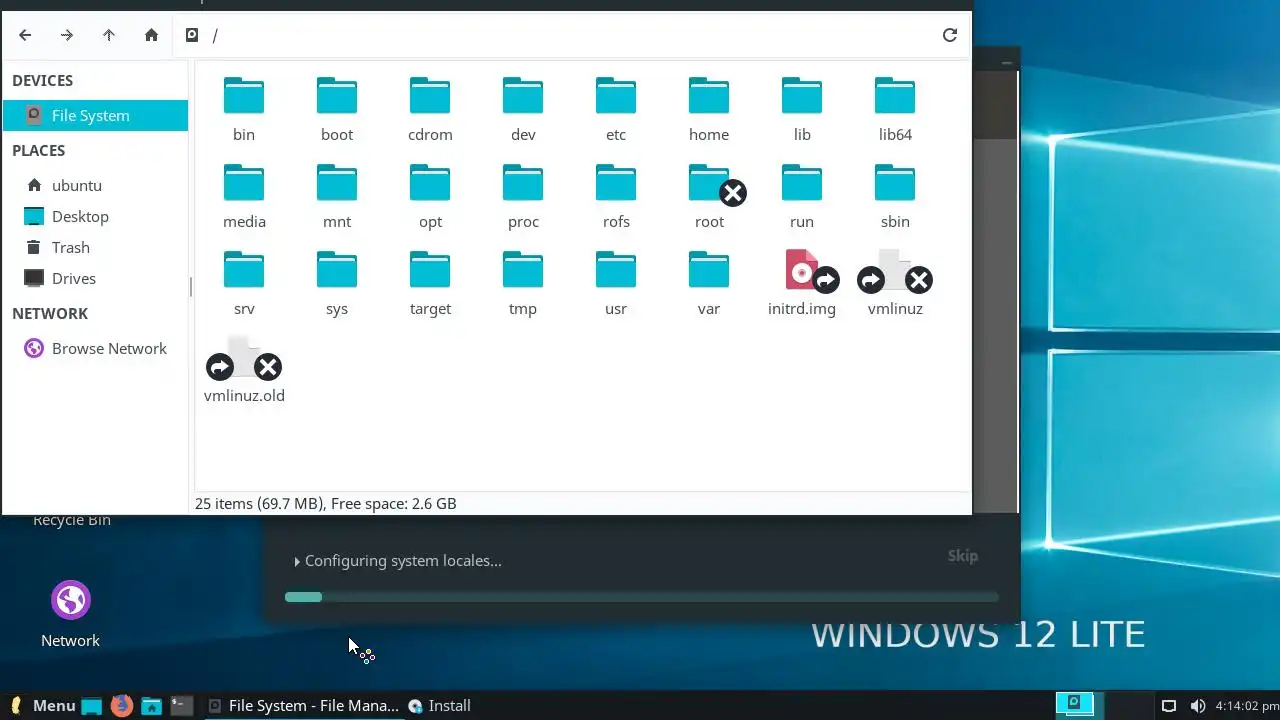Open Trash in sidebar
Image resolution: width=1280 pixels, height=720 pixels.
click(95, 247)
